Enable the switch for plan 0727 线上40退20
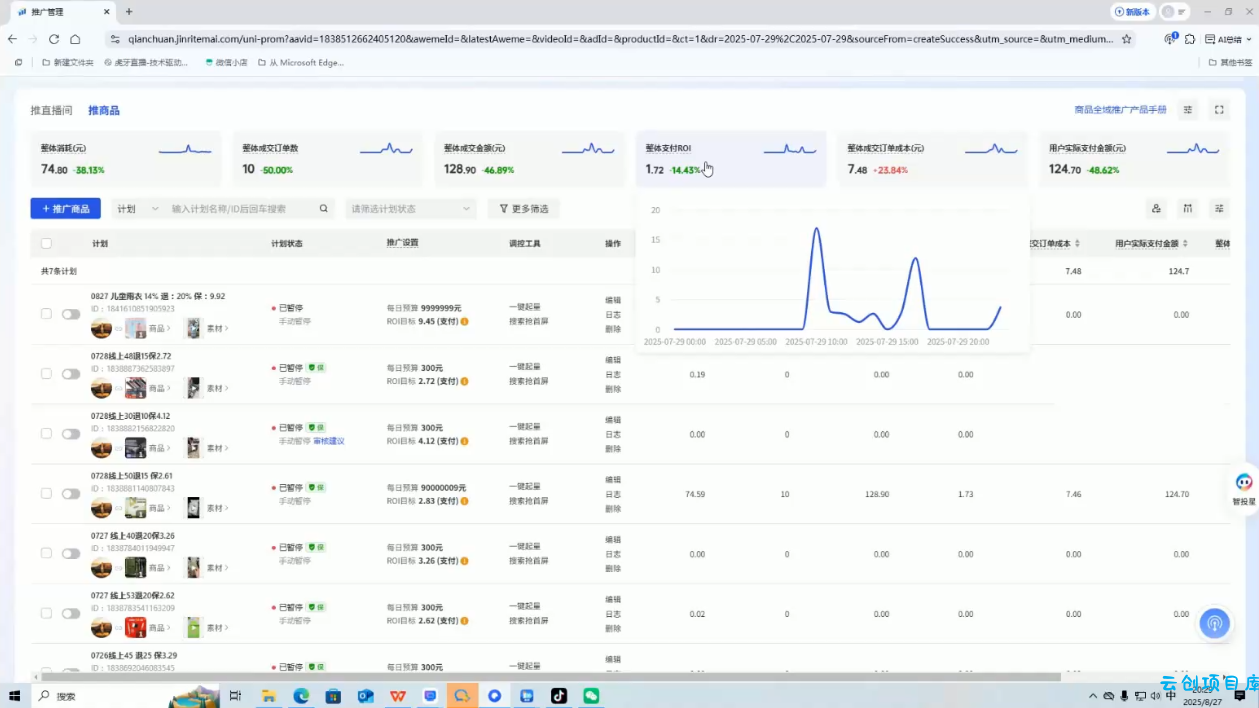The image size is (1259, 708). (71, 554)
